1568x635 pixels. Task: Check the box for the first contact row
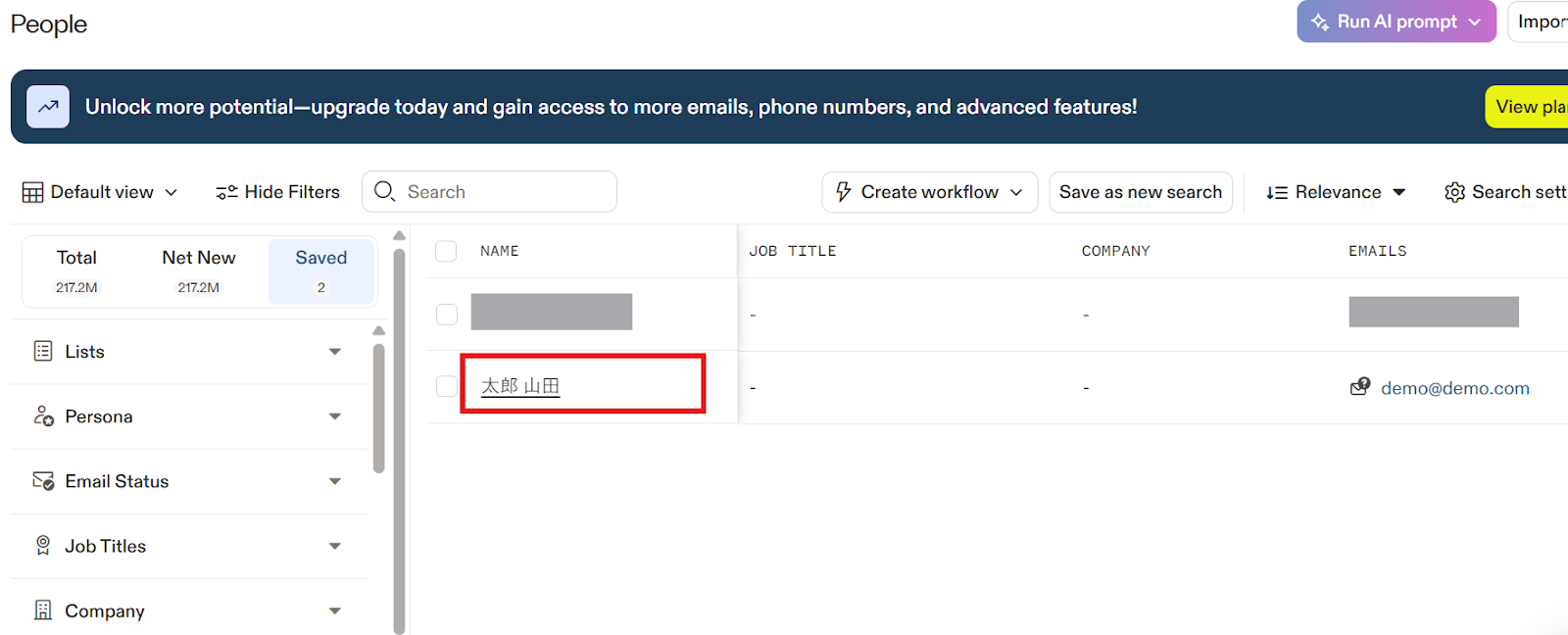447,314
